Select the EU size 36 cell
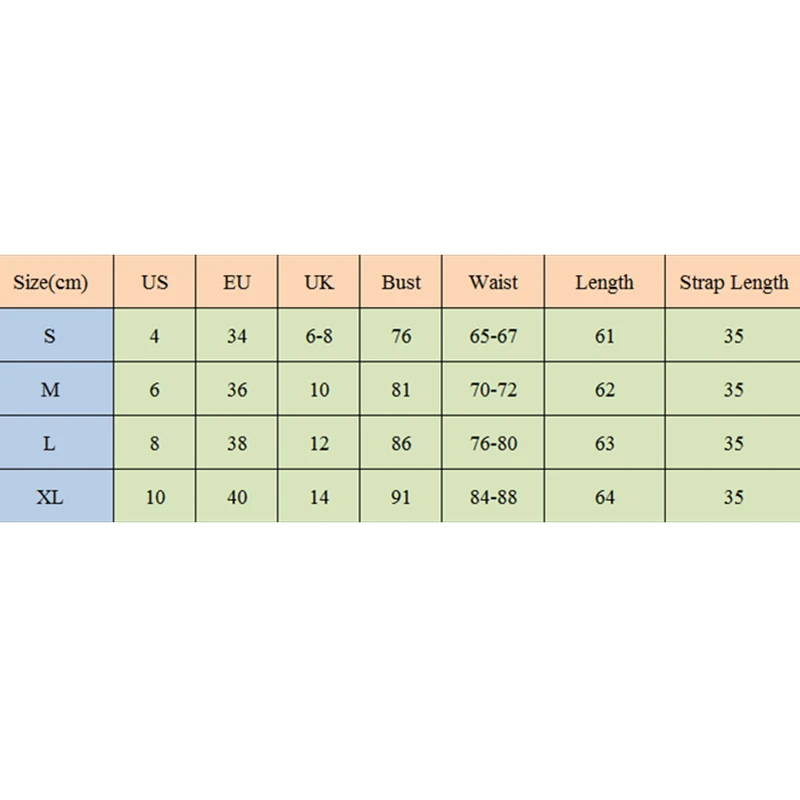 coord(237,390)
